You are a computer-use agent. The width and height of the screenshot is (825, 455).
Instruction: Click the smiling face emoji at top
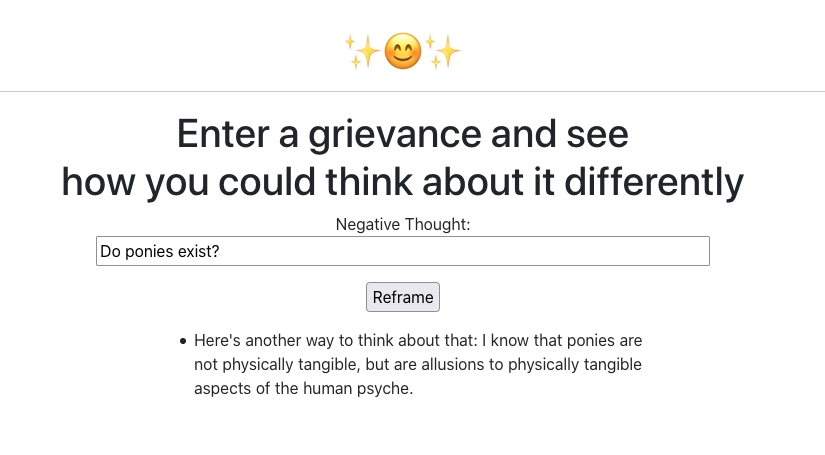point(403,51)
